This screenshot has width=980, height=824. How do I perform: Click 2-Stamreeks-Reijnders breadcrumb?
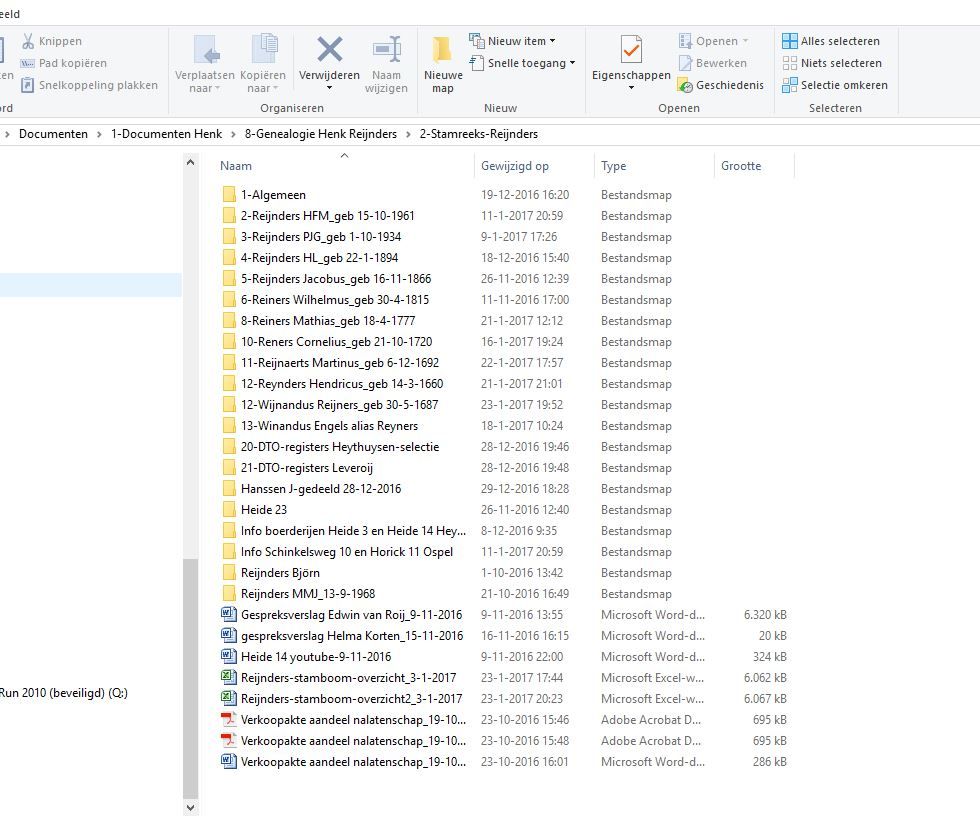click(x=479, y=134)
